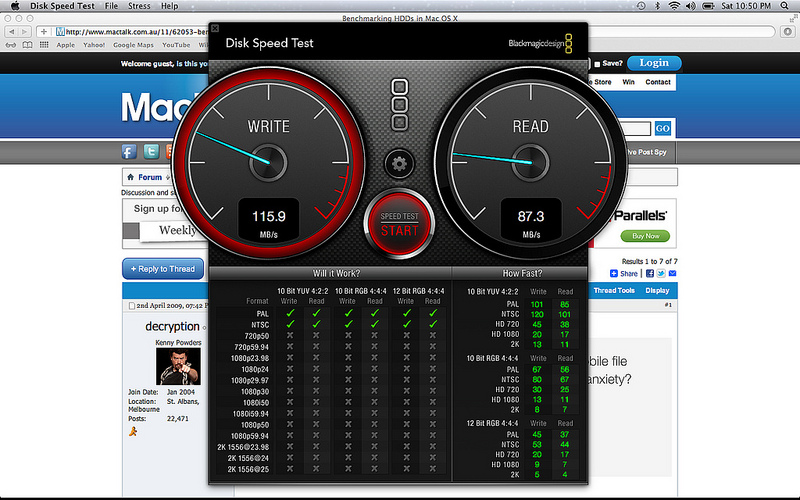Click the READ speed gauge
Screen dimensions: 800x500
click(x=531, y=162)
